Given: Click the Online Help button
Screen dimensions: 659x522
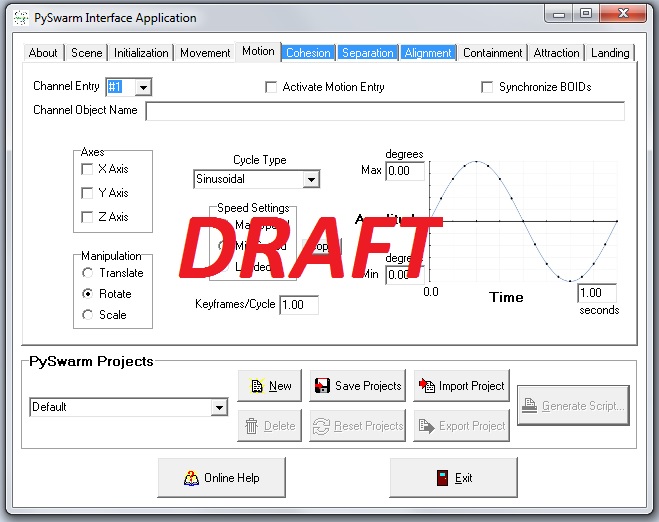Looking at the screenshot, I should 221,477.
